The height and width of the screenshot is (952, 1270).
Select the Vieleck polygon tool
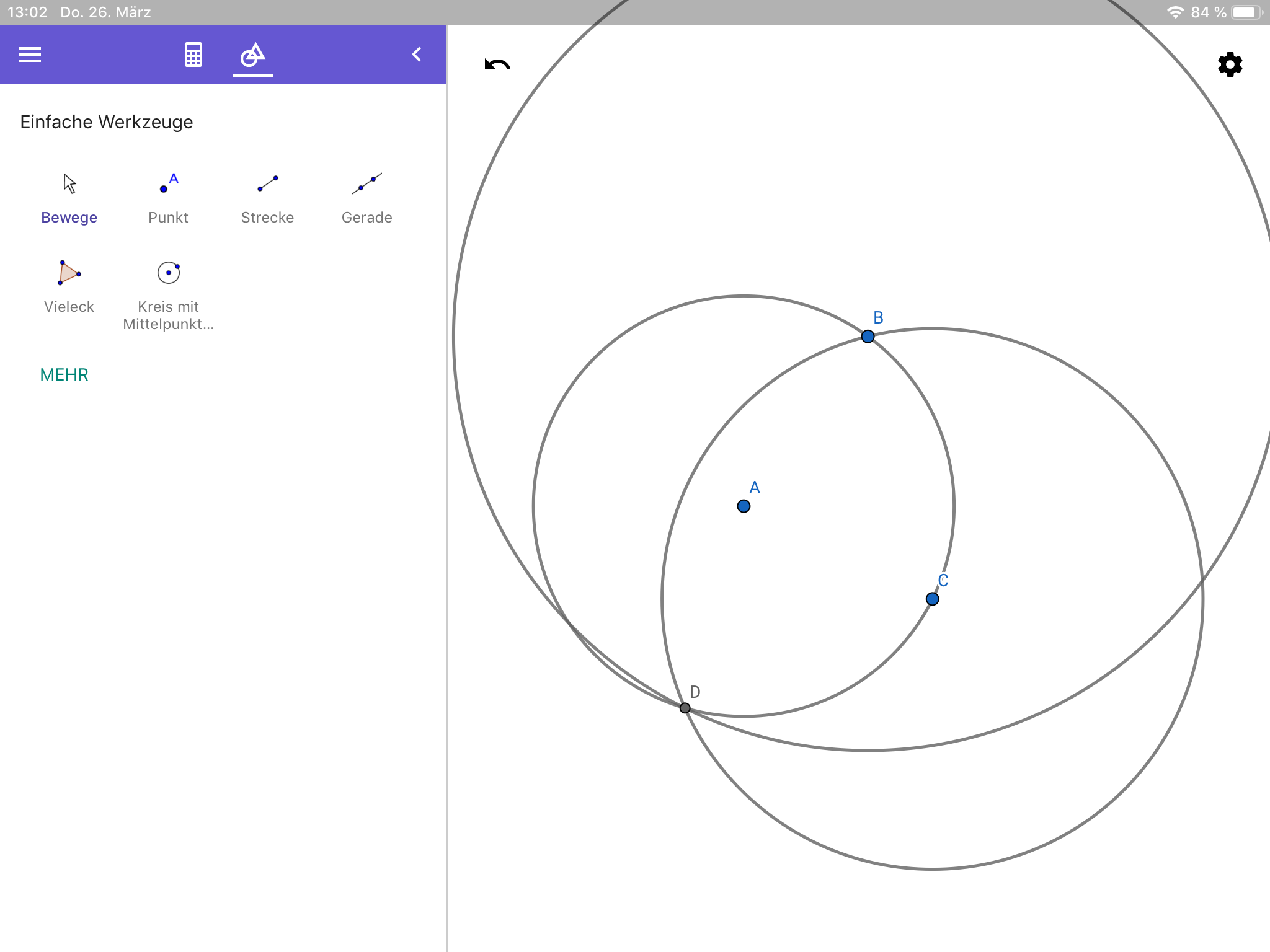coord(69,288)
